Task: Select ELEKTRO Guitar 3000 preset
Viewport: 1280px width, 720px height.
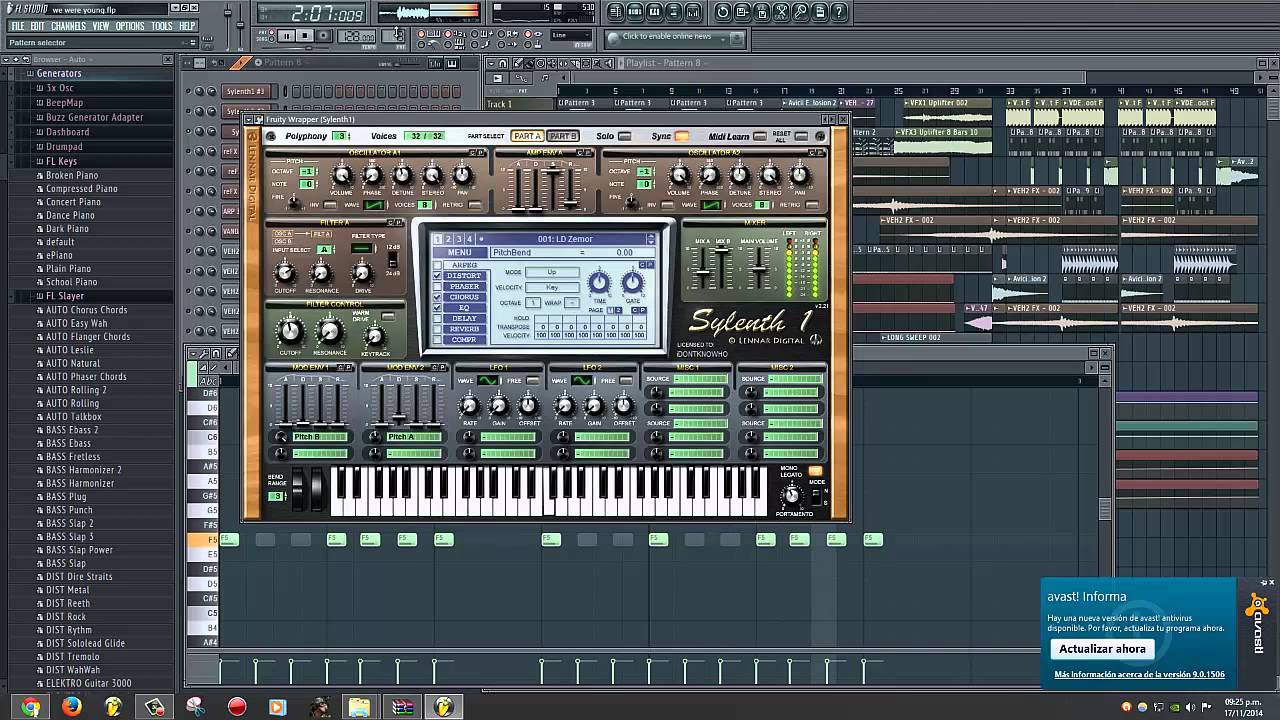Action: pyautogui.click(x=88, y=684)
